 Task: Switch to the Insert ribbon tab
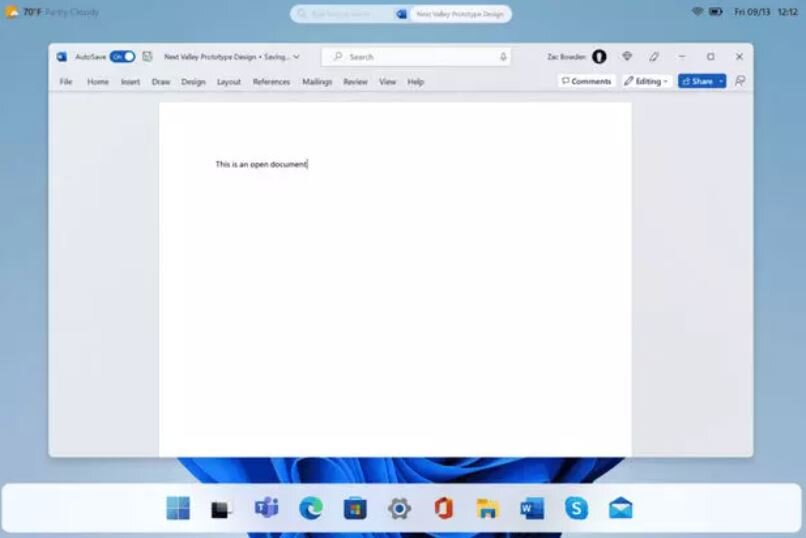(130, 82)
